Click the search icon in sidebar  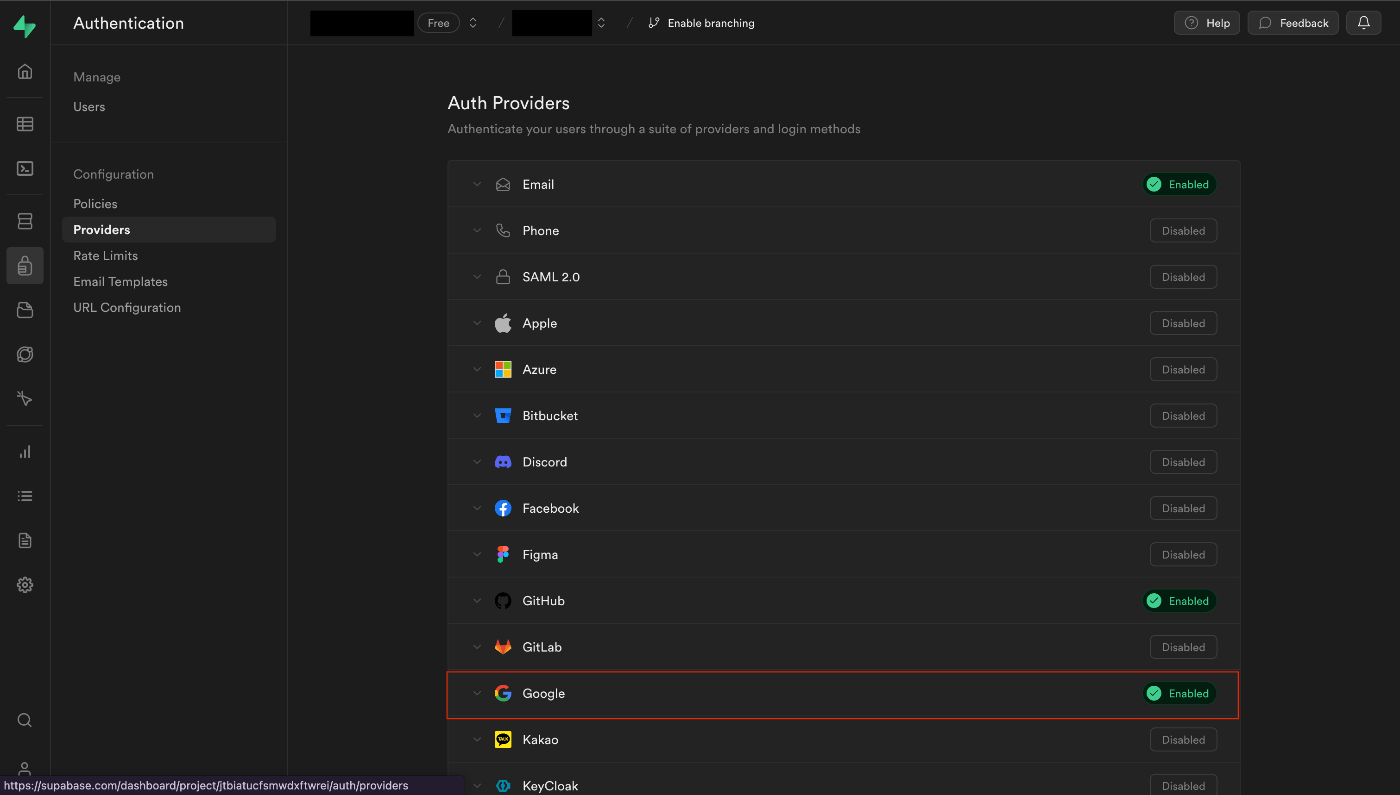(25, 720)
